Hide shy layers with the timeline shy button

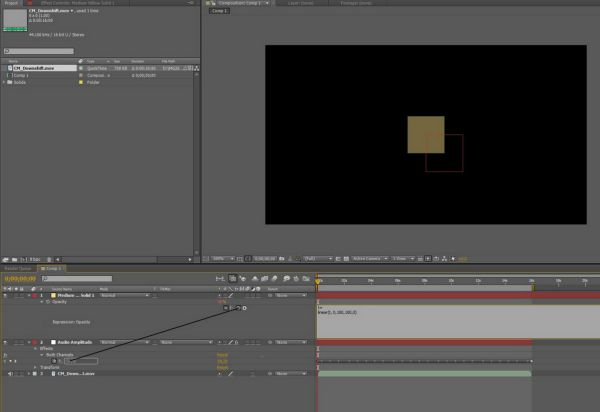pyautogui.click(x=255, y=279)
